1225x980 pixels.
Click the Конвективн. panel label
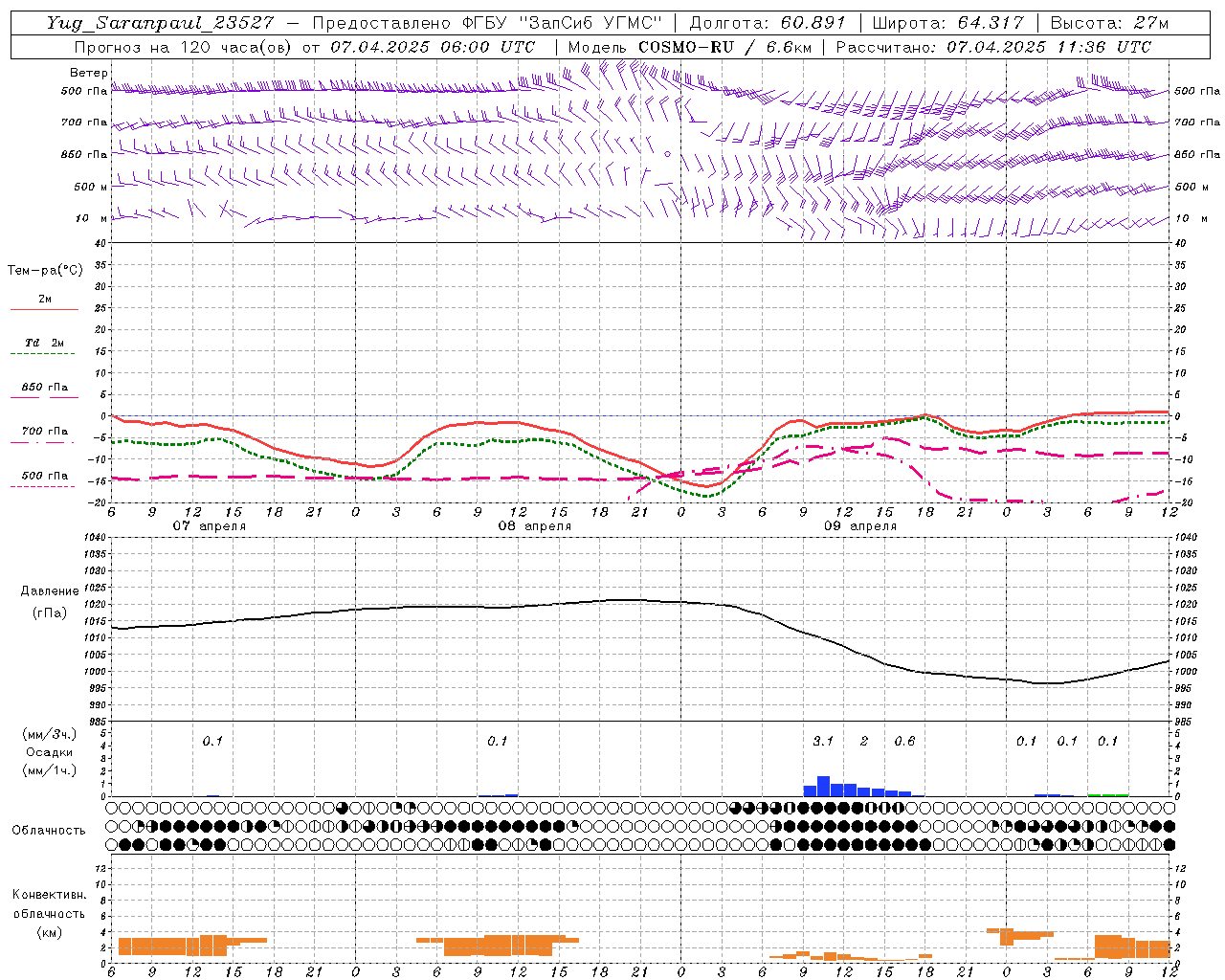tap(50, 895)
